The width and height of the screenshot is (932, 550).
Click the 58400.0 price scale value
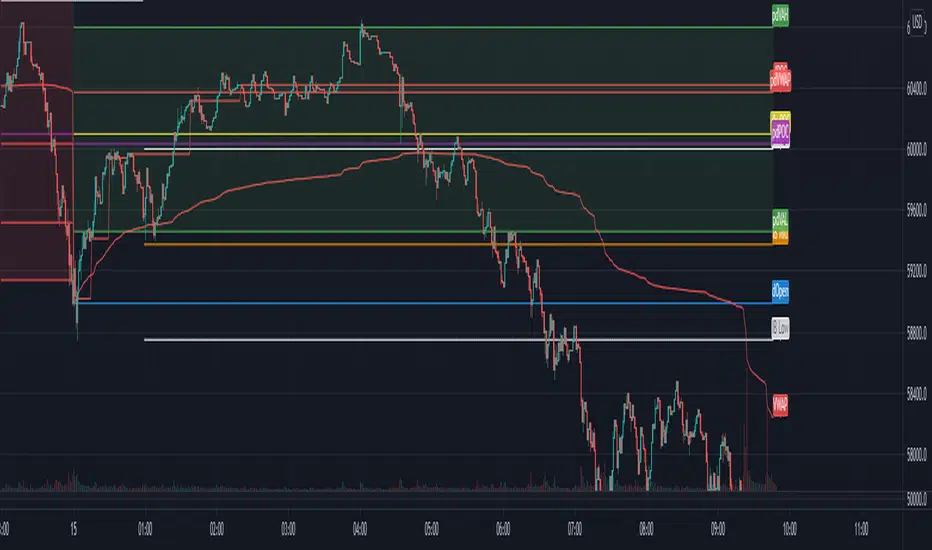tap(917, 394)
